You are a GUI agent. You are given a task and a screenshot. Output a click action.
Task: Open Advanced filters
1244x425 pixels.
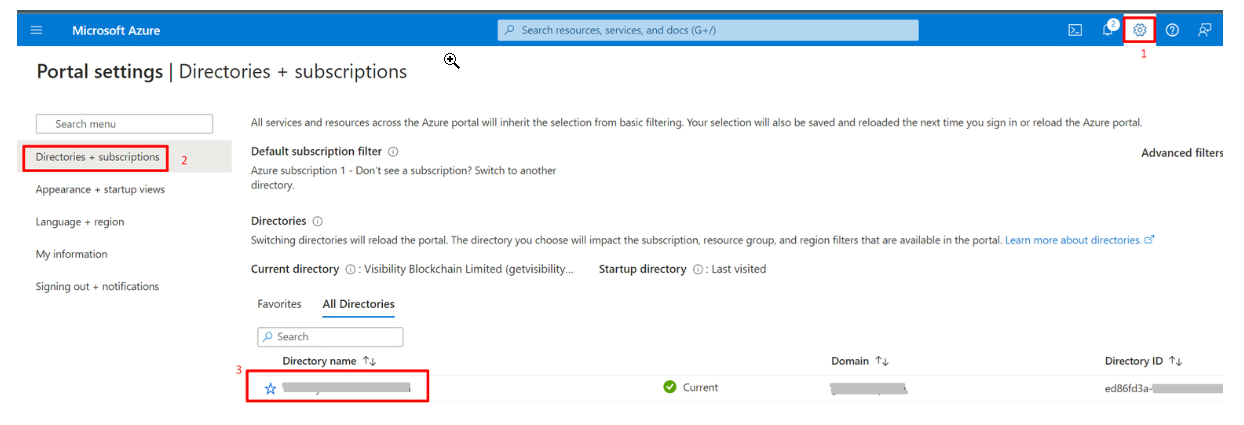[x=1181, y=153]
